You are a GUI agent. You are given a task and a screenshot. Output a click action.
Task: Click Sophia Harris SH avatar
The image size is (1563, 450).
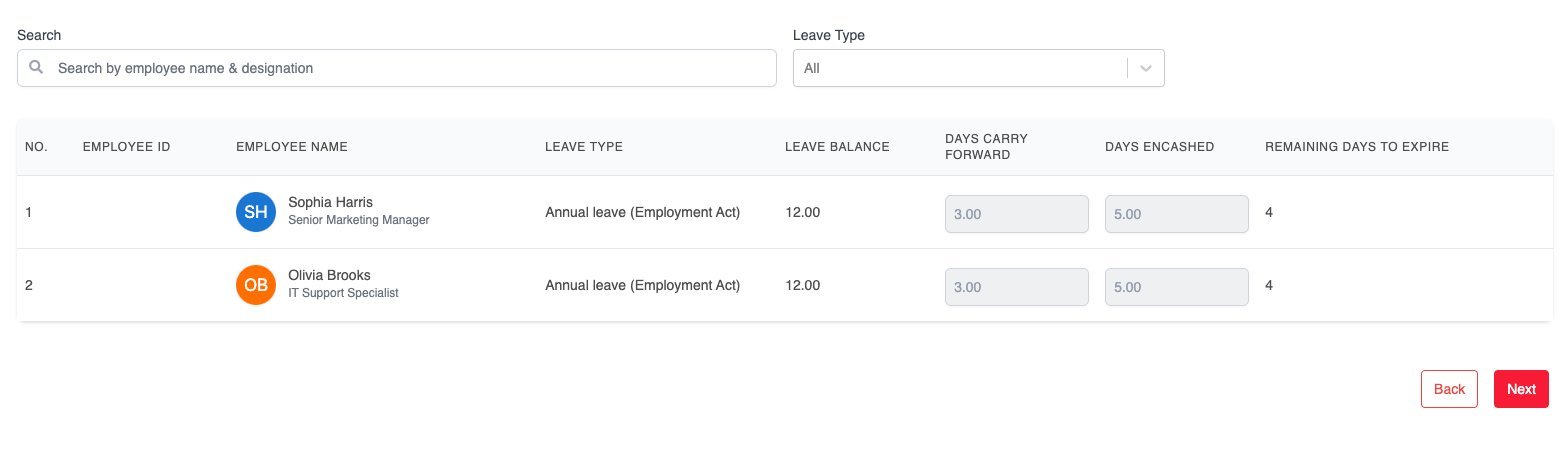pos(255,212)
